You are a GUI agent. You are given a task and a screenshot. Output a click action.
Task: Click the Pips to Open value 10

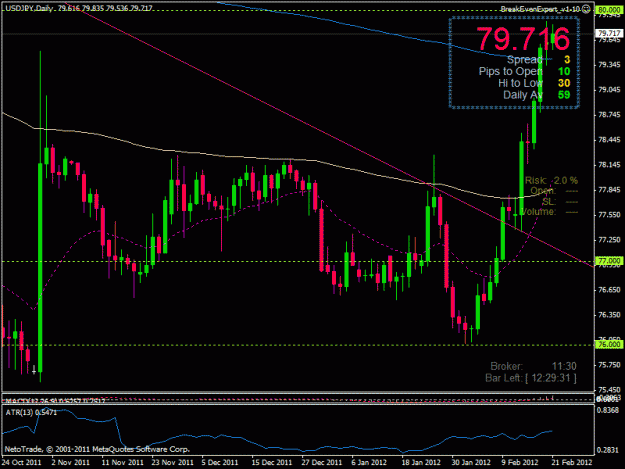(x=564, y=71)
